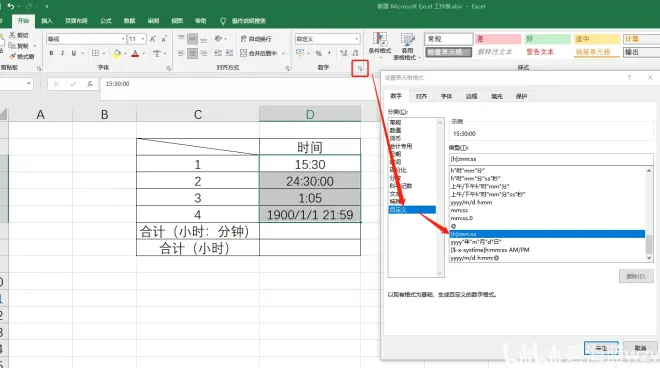Open Conditional Formatting (条件格式)
This screenshot has height=368, width=660.
tap(380, 44)
